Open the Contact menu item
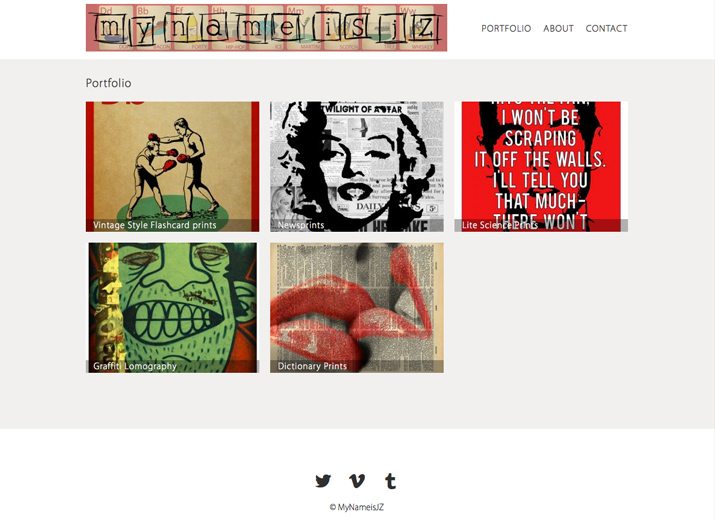The height and width of the screenshot is (519, 715). 606,28
